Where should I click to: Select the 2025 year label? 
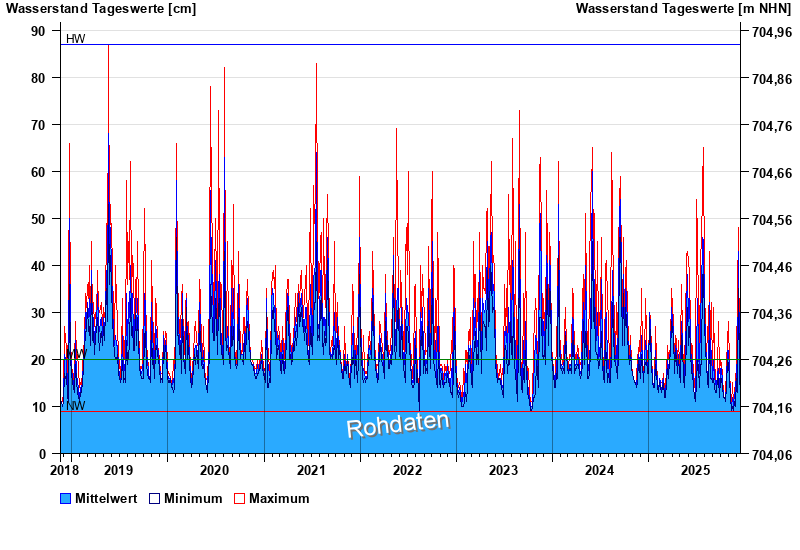click(695, 470)
